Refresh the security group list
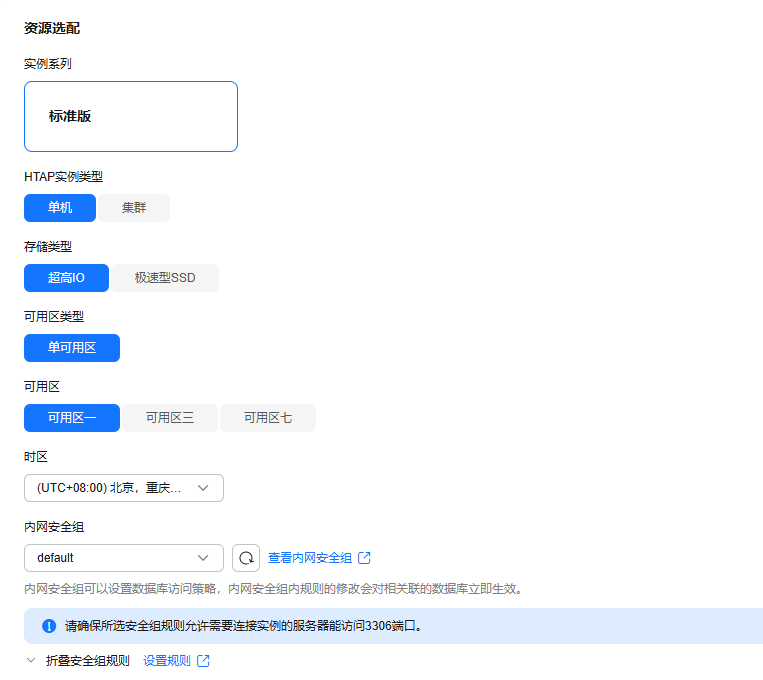The width and height of the screenshot is (763, 680). point(246,558)
